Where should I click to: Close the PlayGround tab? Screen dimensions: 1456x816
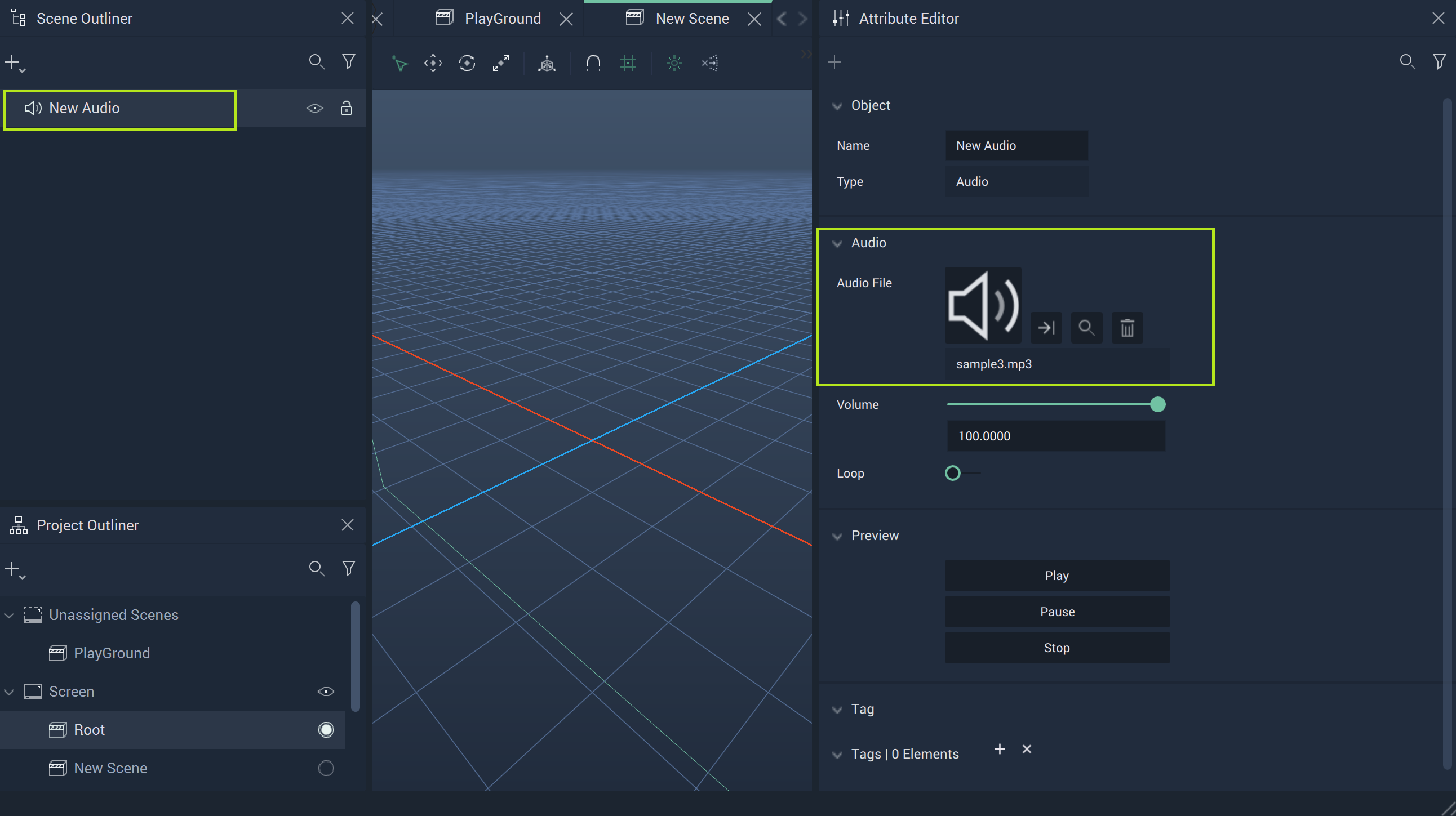pos(566,19)
